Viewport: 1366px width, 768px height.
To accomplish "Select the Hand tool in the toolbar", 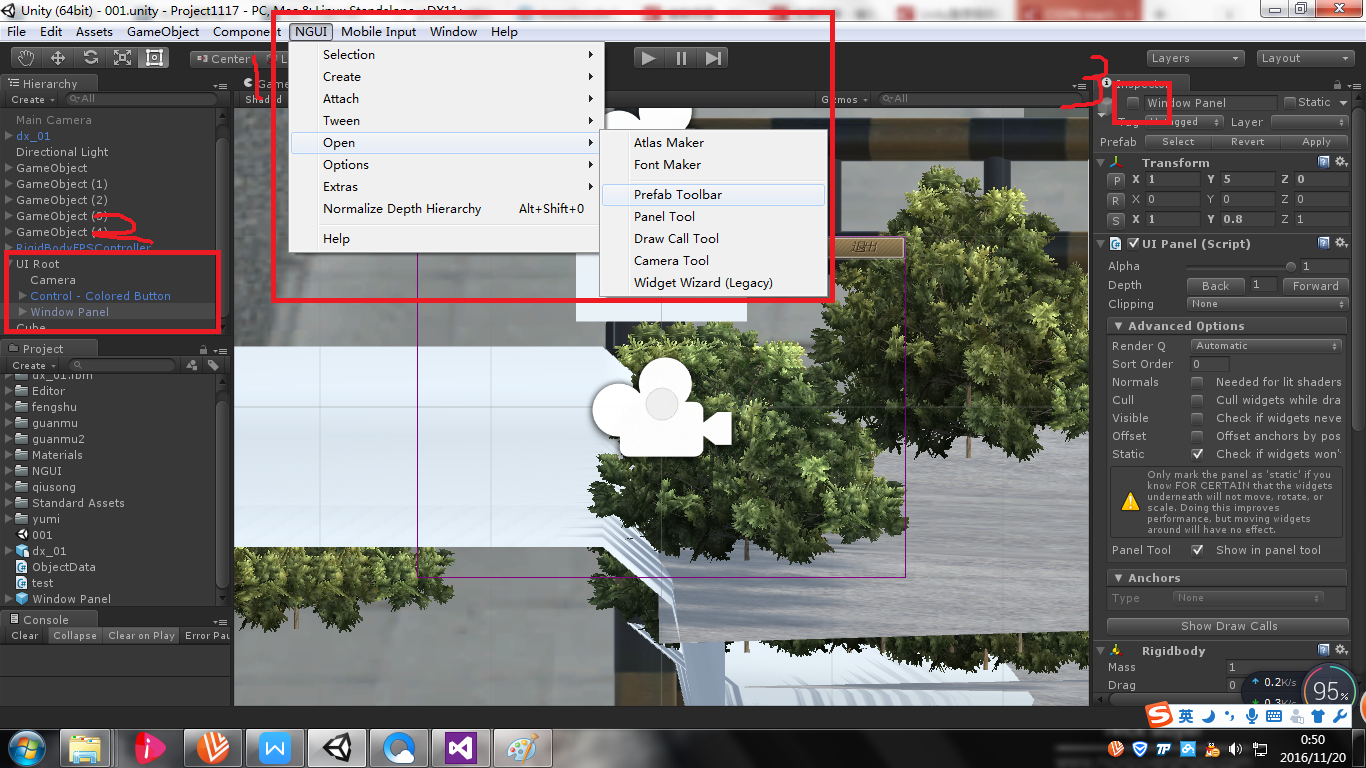I will click(x=25, y=58).
